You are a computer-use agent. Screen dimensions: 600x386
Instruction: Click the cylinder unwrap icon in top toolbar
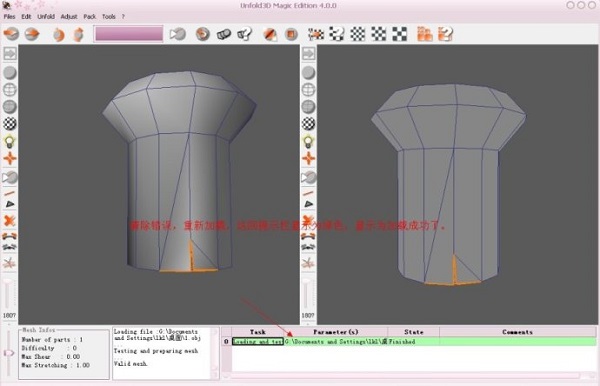point(223,34)
